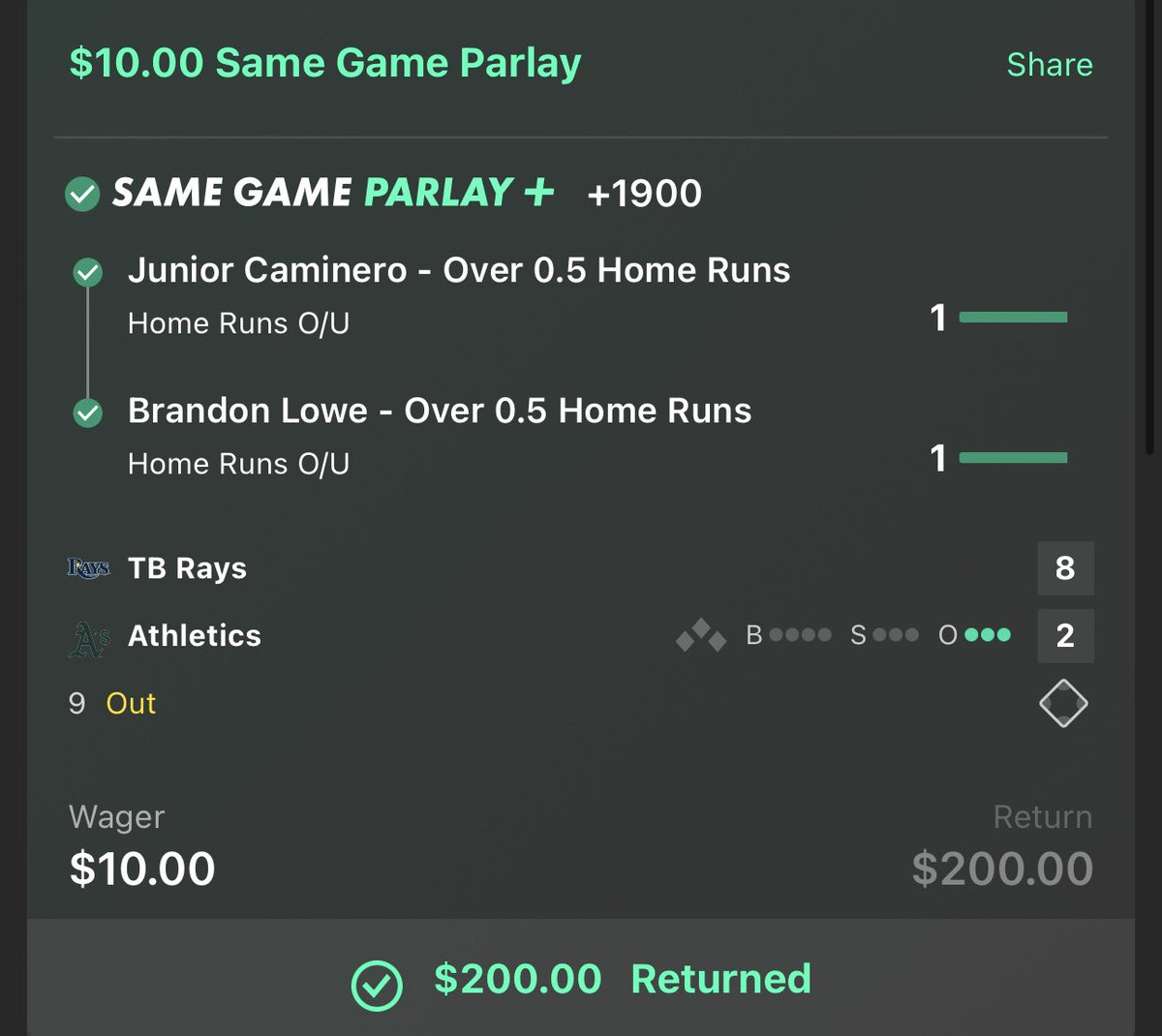Open the field diamond icon below score
This screenshot has height=1036, width=1162.
1063,703
